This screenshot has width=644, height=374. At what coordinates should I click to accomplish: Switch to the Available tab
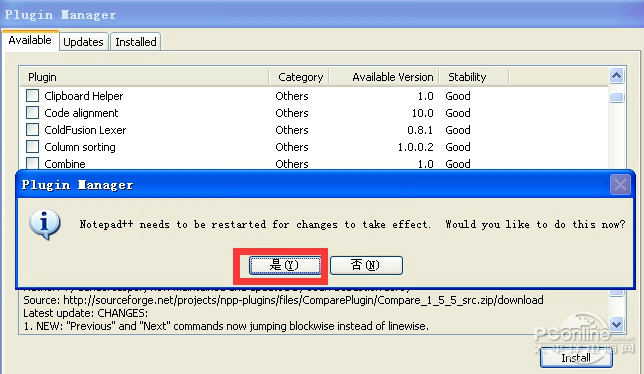(30, 40)
